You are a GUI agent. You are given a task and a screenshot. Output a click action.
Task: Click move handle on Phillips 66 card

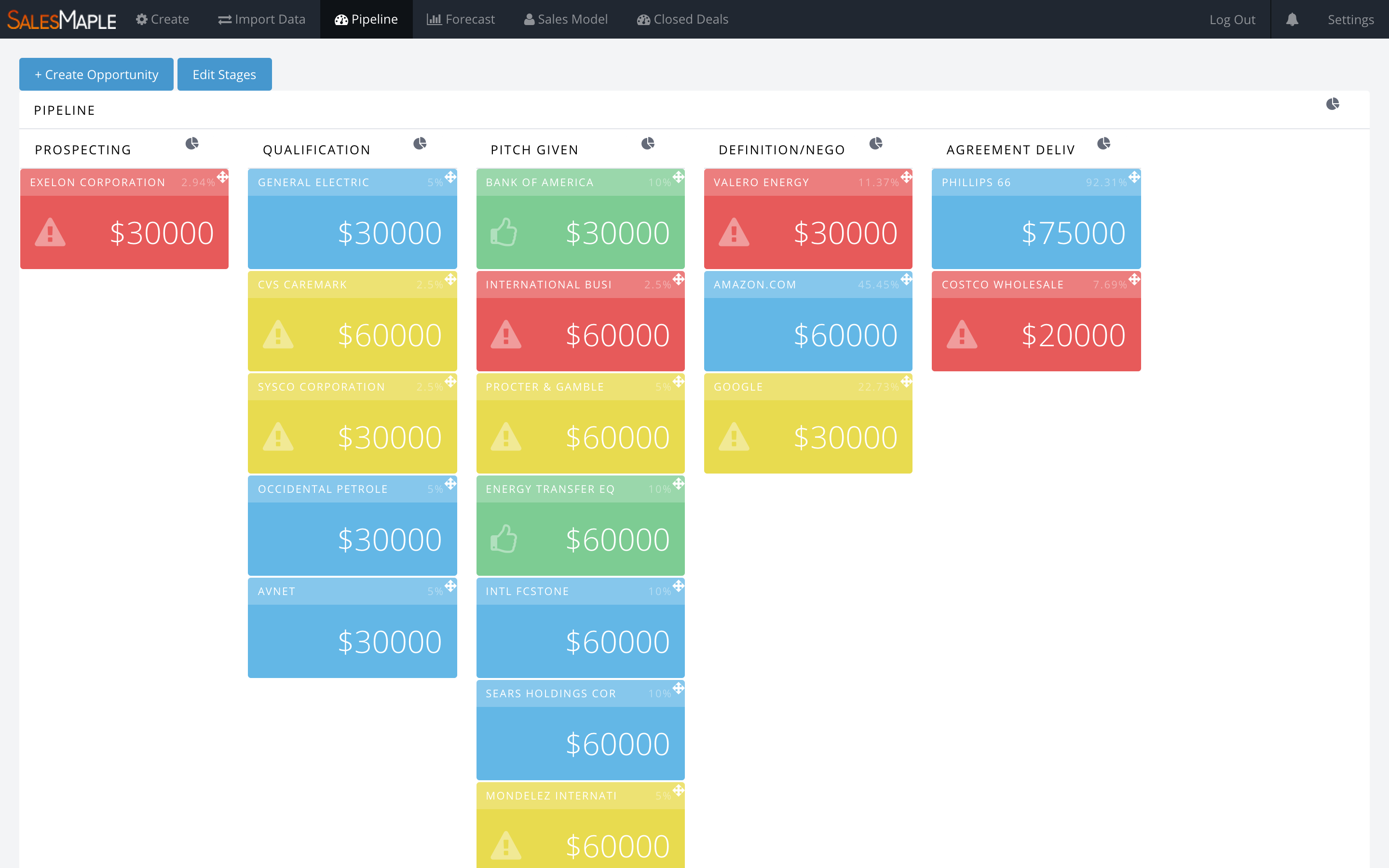coord(1134,177)
